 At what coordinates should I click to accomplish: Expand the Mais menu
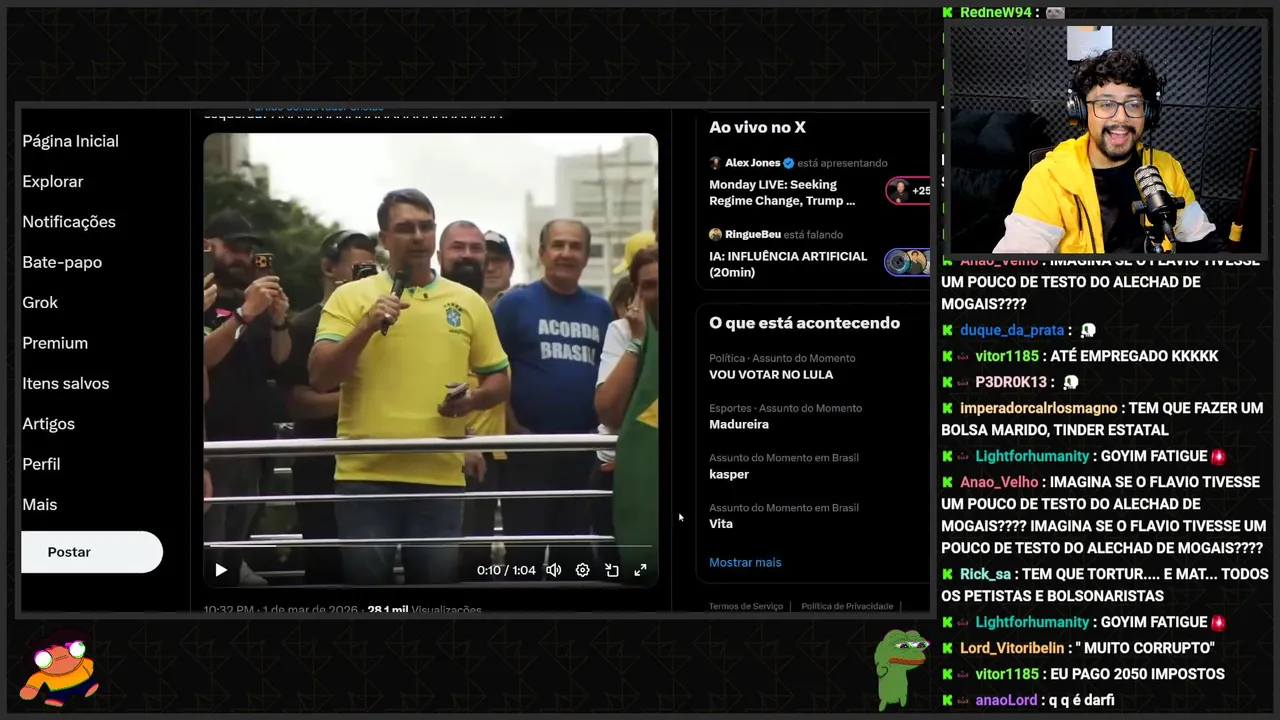coord(40,504)
